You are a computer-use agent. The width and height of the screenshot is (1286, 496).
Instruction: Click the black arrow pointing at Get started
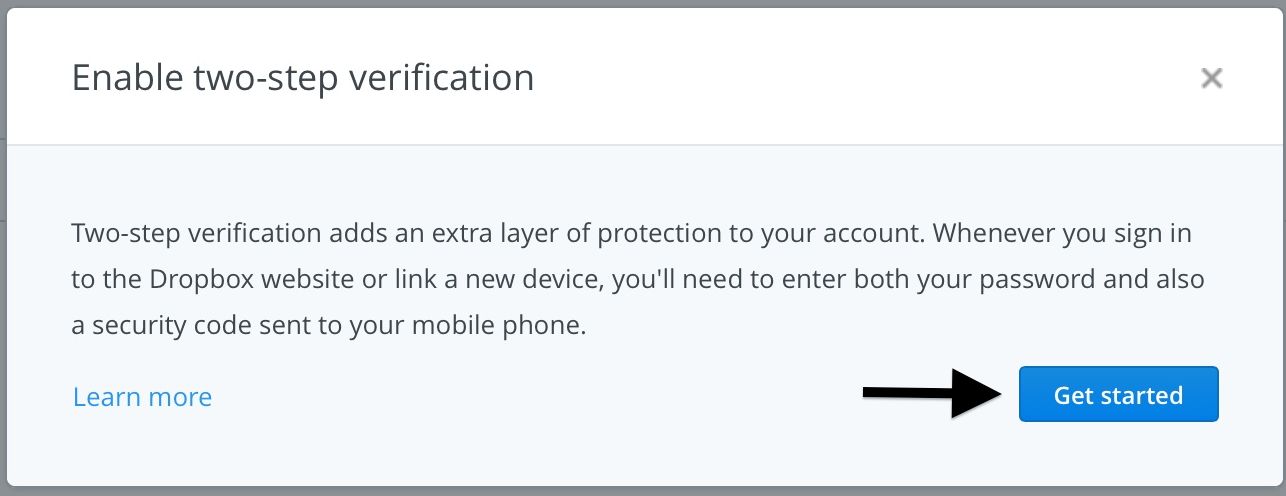pyautogui.click(x=932, y=394)
